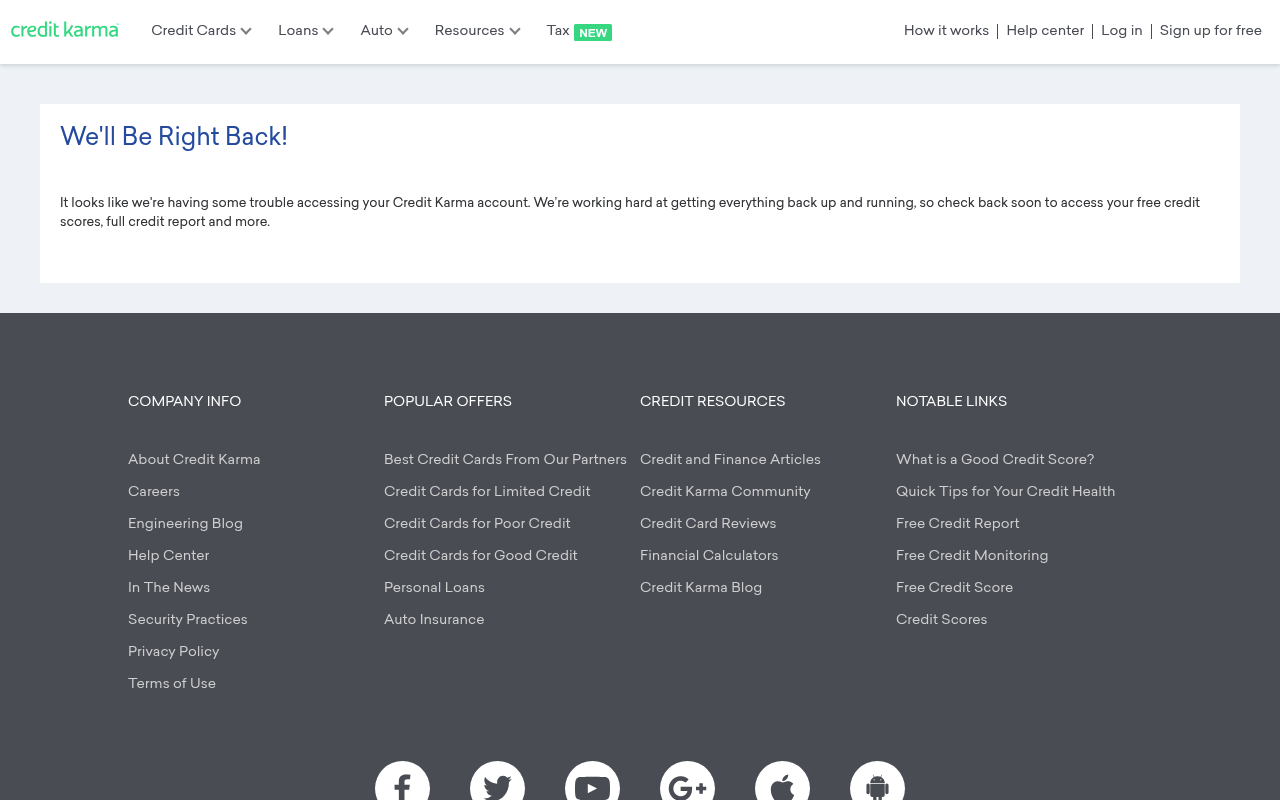Open Best Credit Cards From Our Partners
The width and height of the screenshot is (1280, 800).
505,459
